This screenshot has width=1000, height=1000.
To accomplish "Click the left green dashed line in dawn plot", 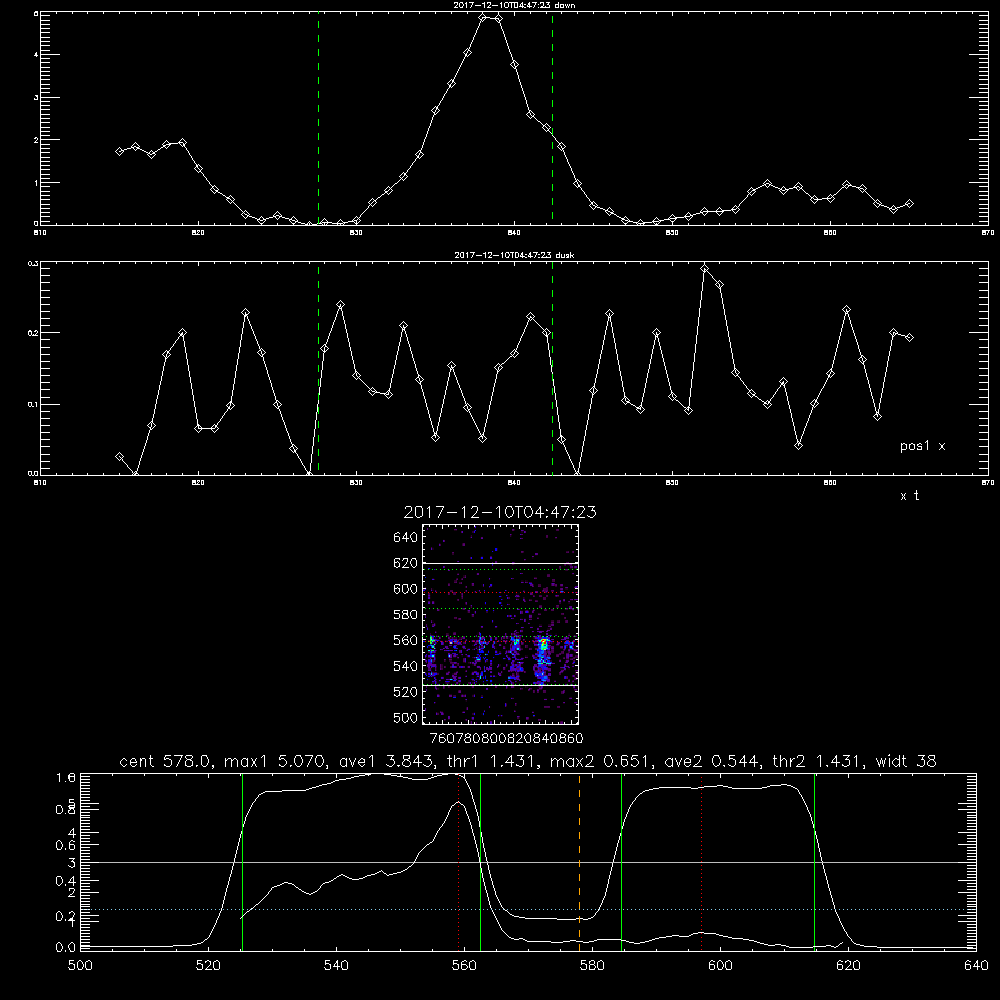I will coord(318,118).
